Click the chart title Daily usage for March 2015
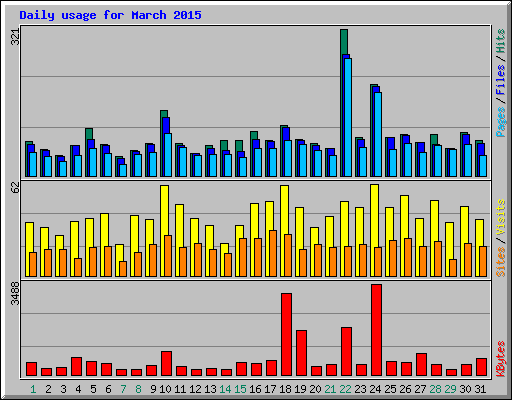Image resolution: width=512 pixels, height=400 pixels. coord(110,15)
